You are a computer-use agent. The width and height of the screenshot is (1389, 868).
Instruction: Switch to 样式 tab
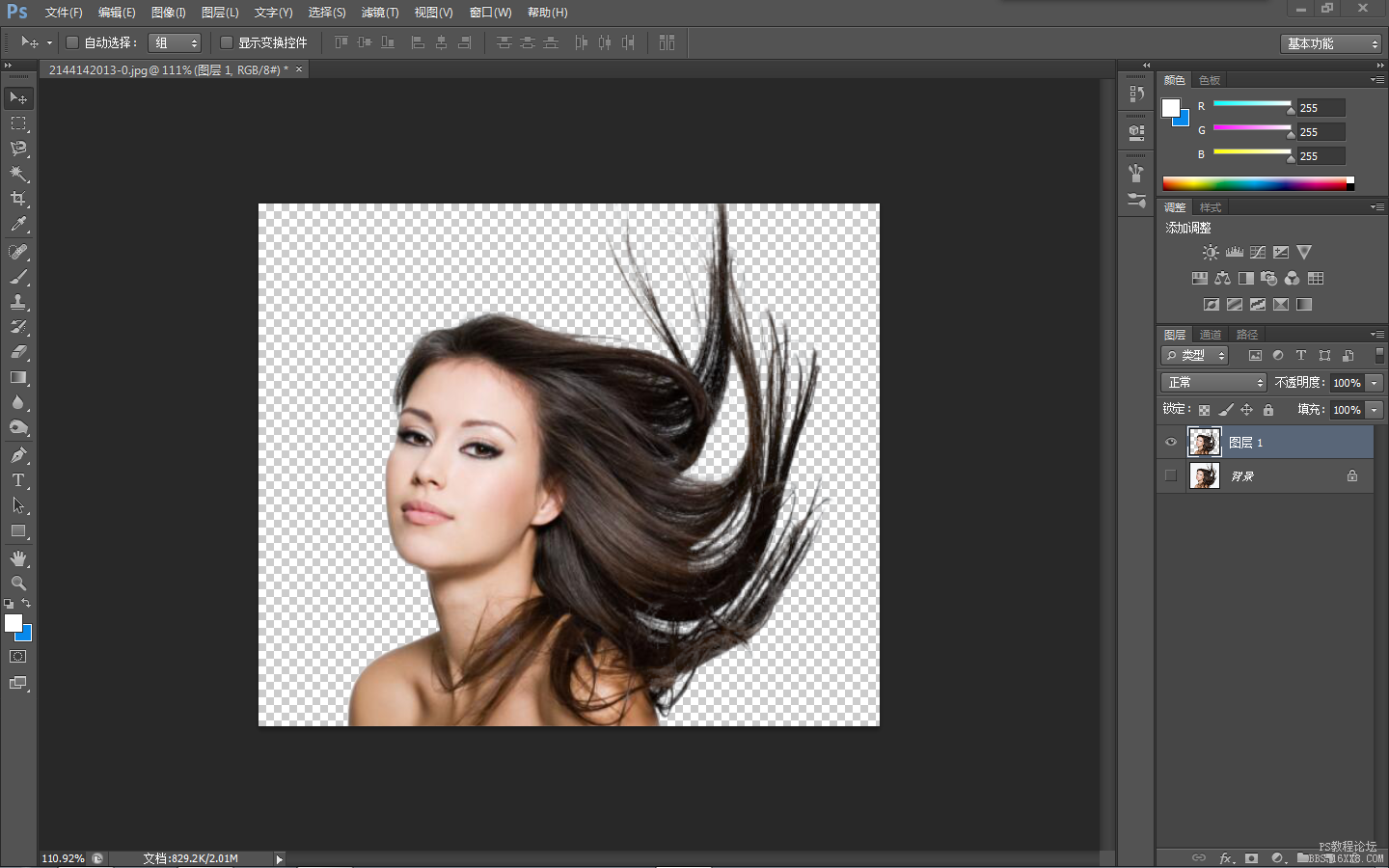1211,207
